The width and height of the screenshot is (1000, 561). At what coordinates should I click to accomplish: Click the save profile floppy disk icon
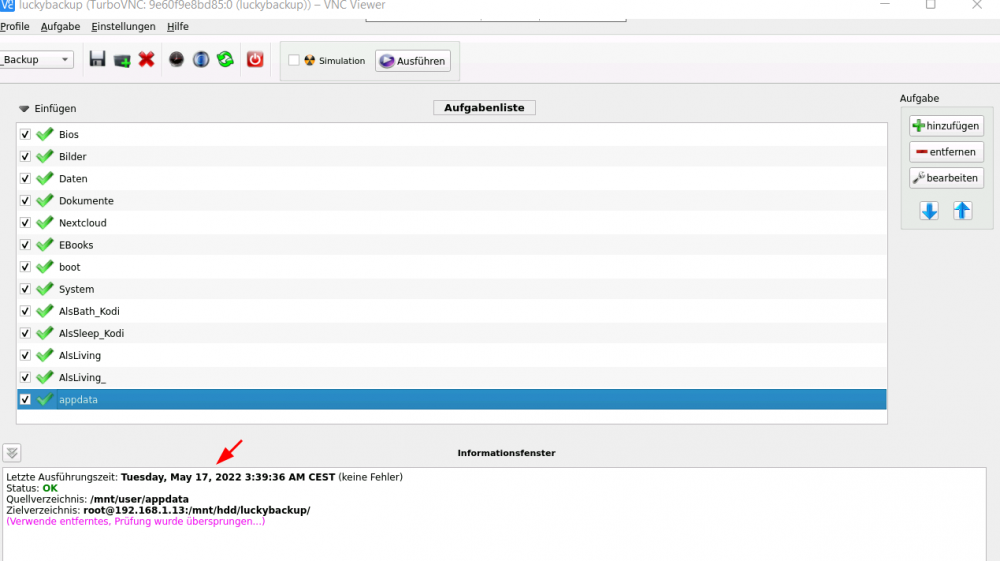pos(97,59)
